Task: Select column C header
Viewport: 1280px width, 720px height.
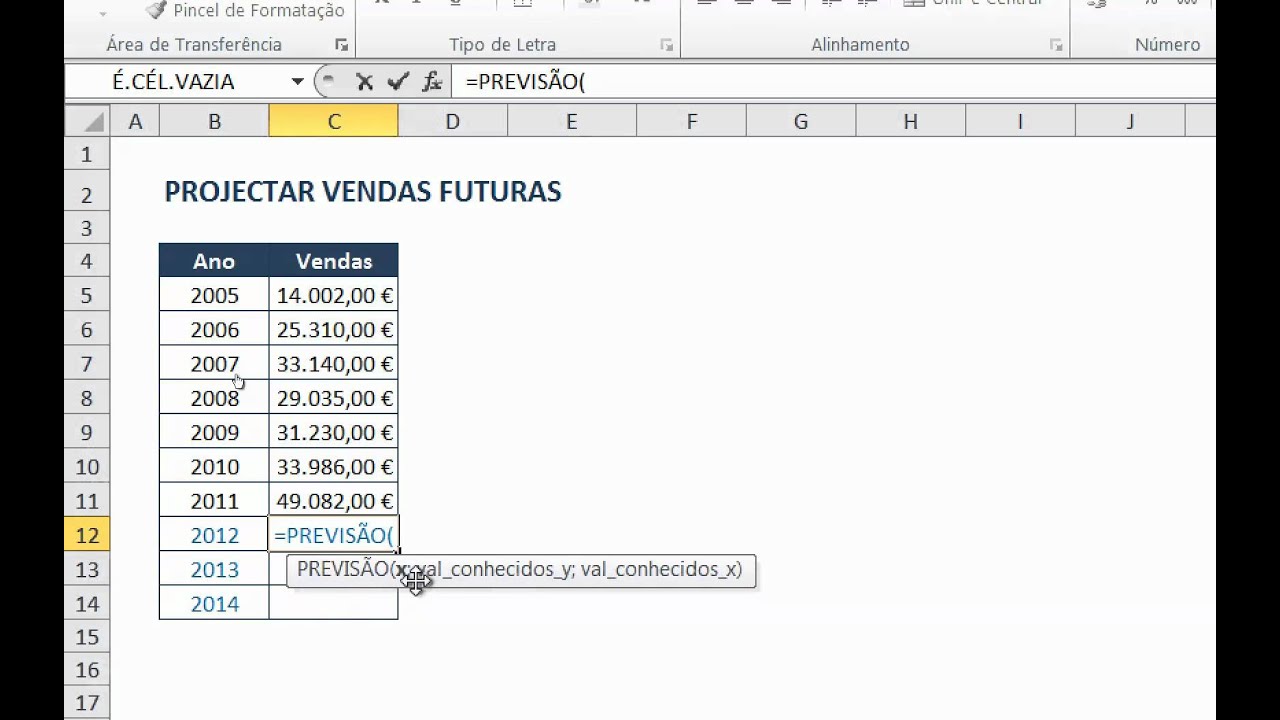Action: [333, 122]
